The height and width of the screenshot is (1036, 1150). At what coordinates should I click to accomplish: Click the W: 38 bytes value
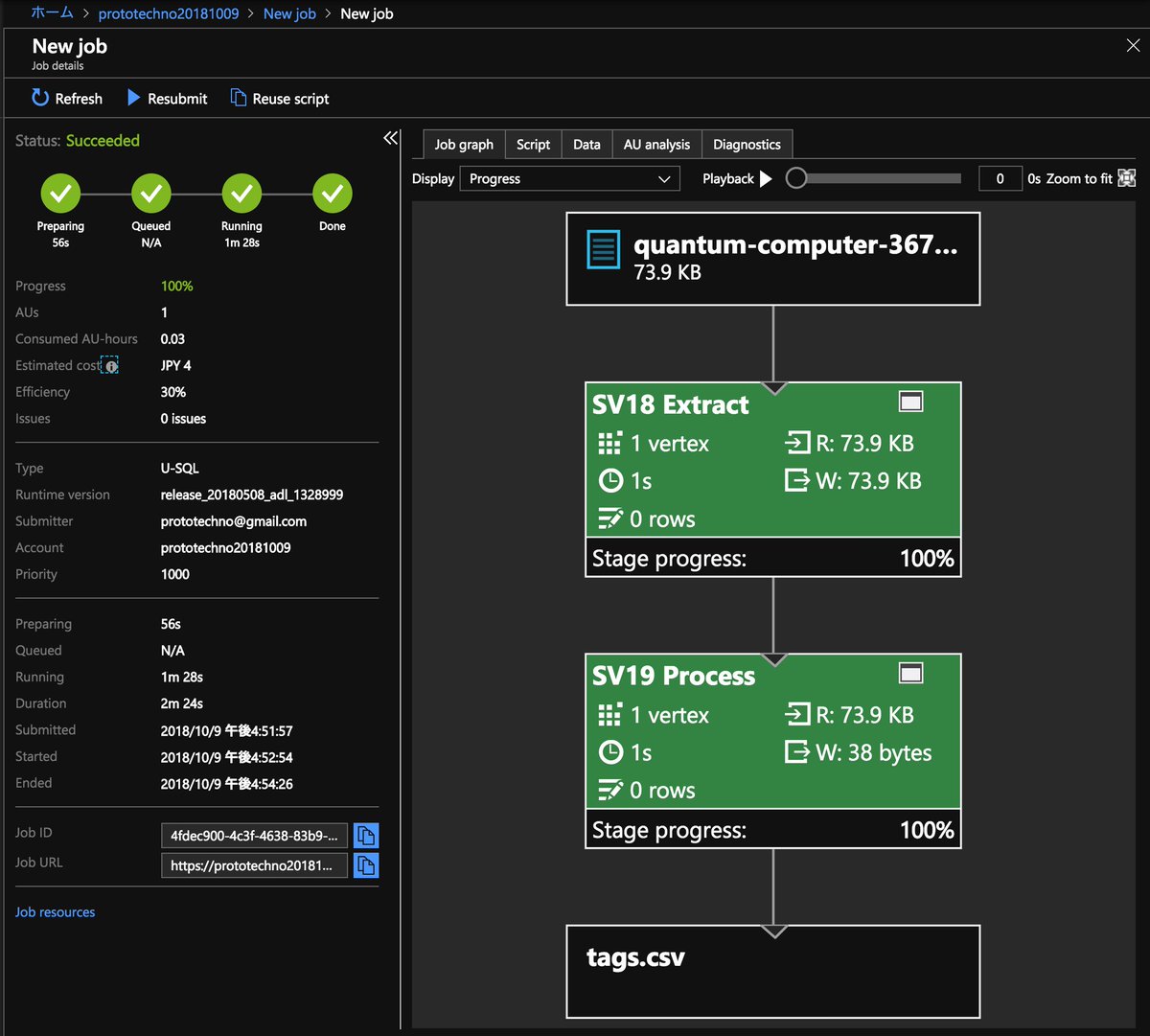point(874,753)
